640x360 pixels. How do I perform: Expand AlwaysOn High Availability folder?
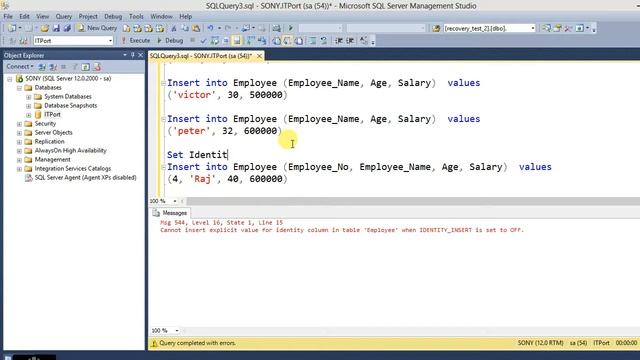point(19,151)
